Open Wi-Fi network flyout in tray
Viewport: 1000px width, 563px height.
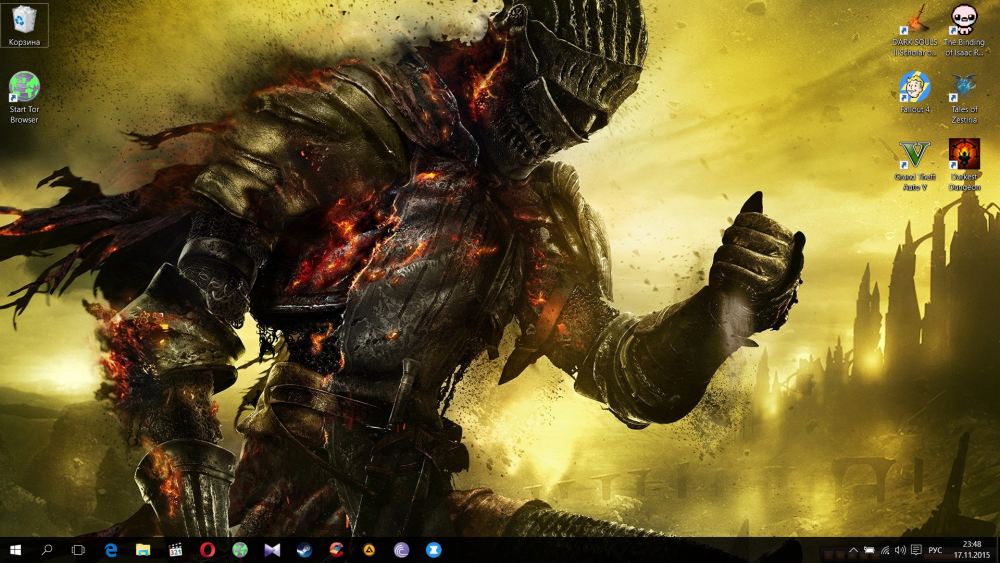(x=885, y=550)
